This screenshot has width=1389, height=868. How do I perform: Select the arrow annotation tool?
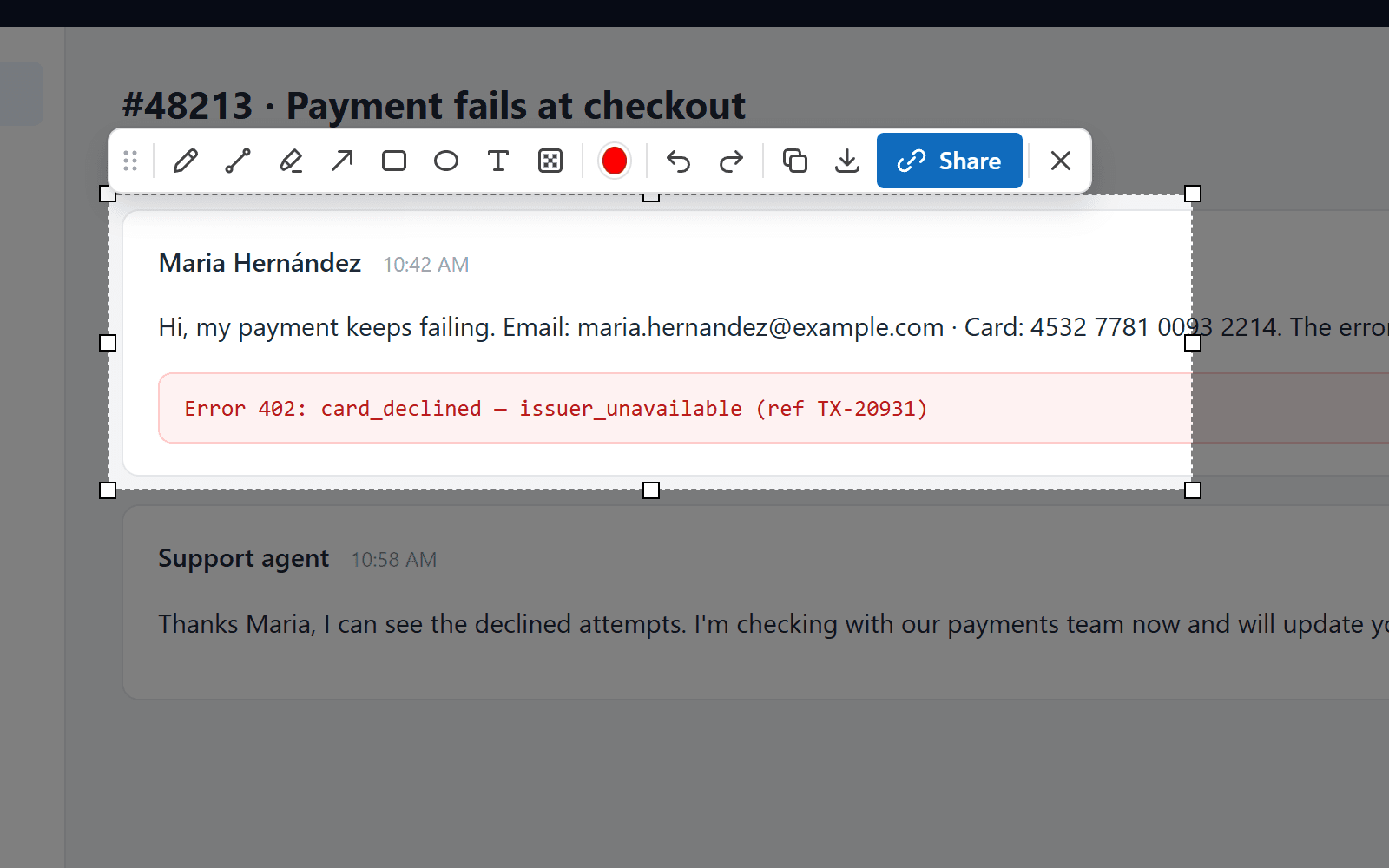pyautogui.click(x=342, y=161)
